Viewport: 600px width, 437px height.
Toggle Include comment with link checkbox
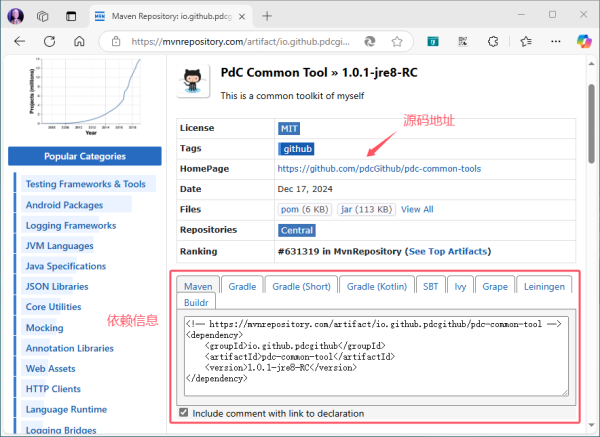click(x=184, y=413)
